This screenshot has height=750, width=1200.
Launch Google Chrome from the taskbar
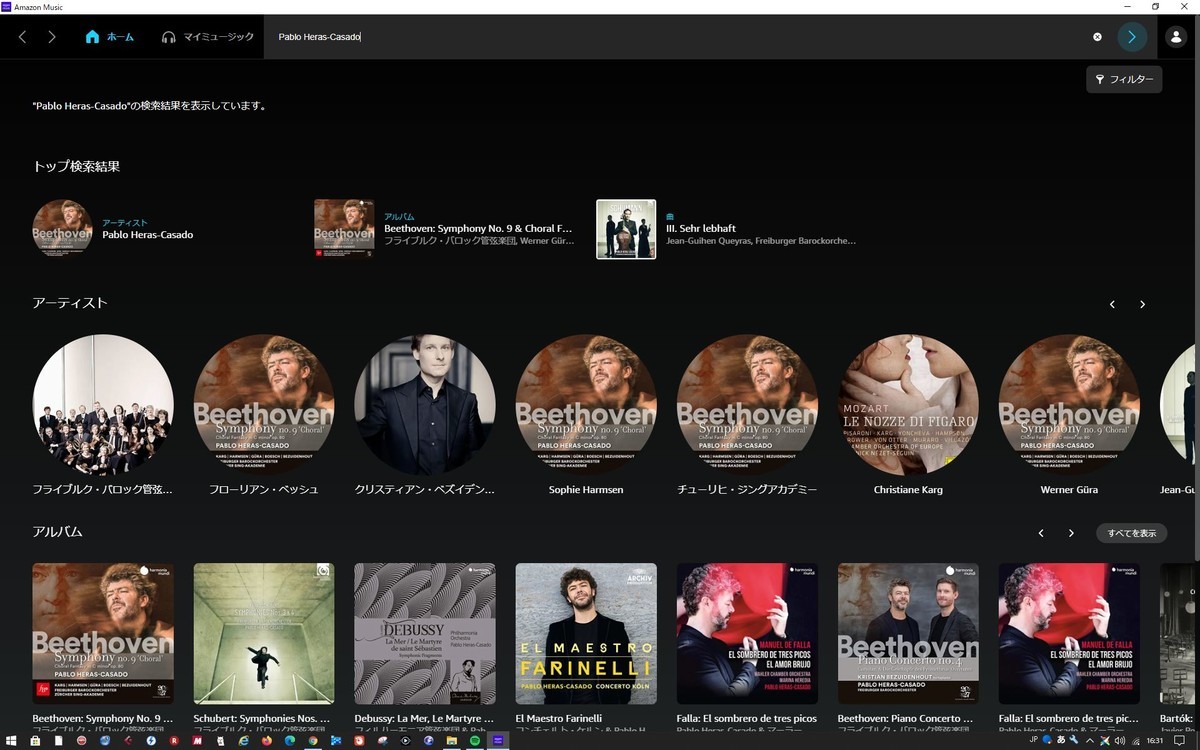coord(313,740)
